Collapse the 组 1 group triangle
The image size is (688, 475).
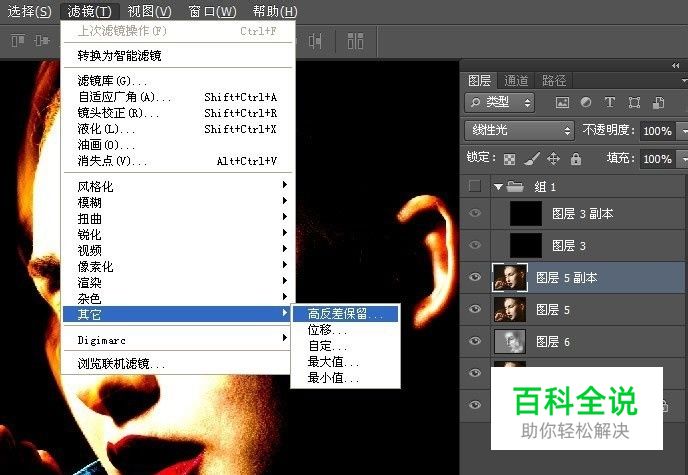click(x=498, y=187)
